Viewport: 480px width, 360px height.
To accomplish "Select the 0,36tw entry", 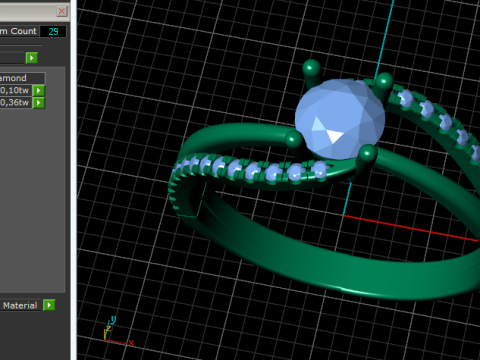I will [15, 103].
